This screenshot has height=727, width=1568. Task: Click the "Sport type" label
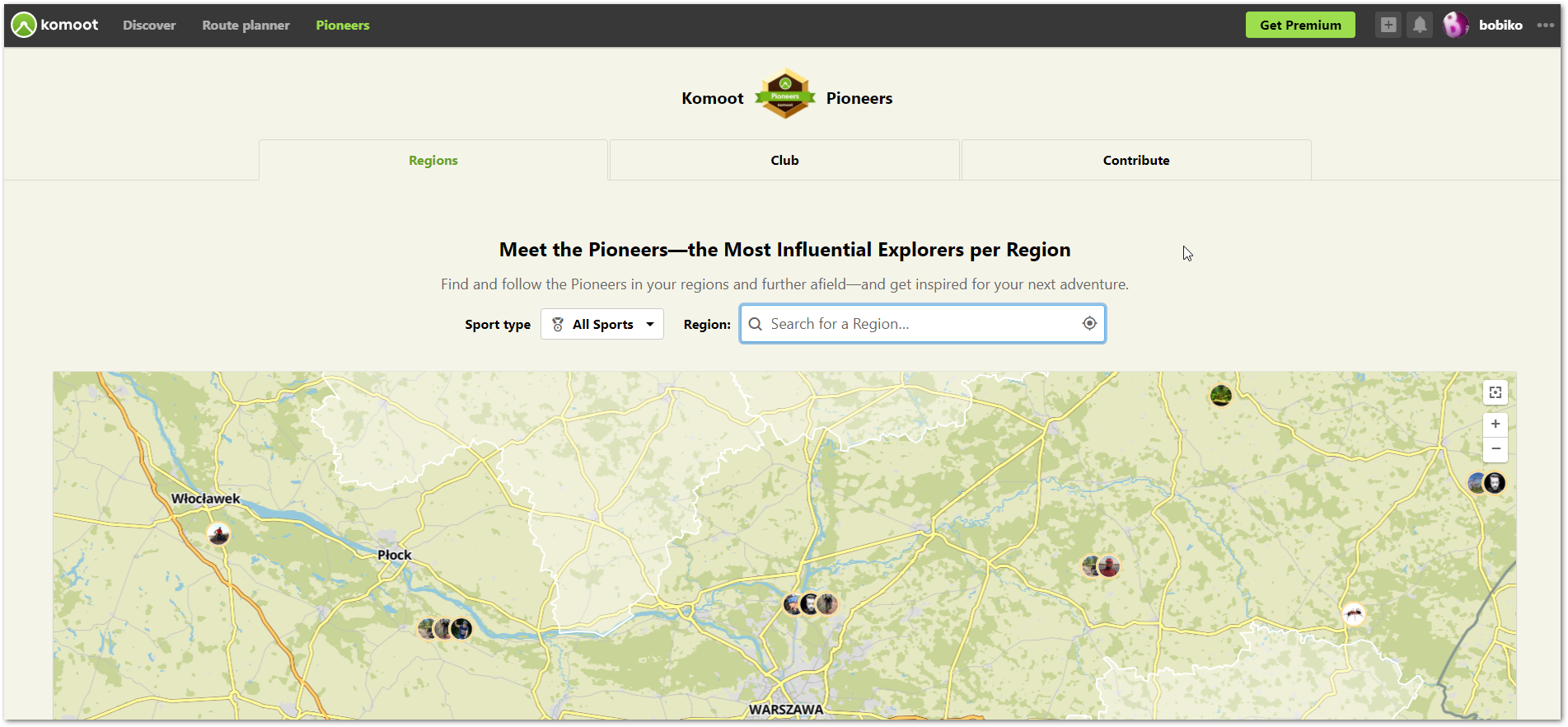click(x=498, y=325)
